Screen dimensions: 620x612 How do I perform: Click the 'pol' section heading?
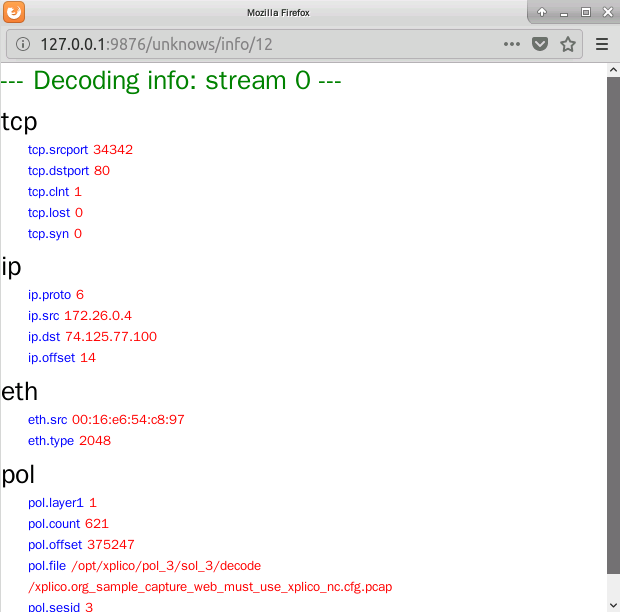point(18,475)
